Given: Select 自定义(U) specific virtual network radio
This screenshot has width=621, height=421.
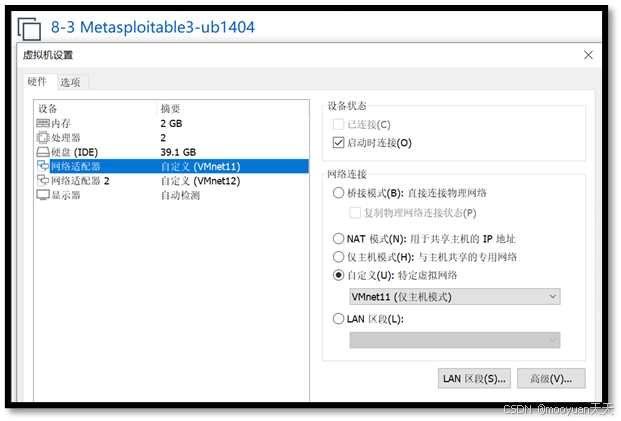Looking at the screenshot, I should click(338, 275).
